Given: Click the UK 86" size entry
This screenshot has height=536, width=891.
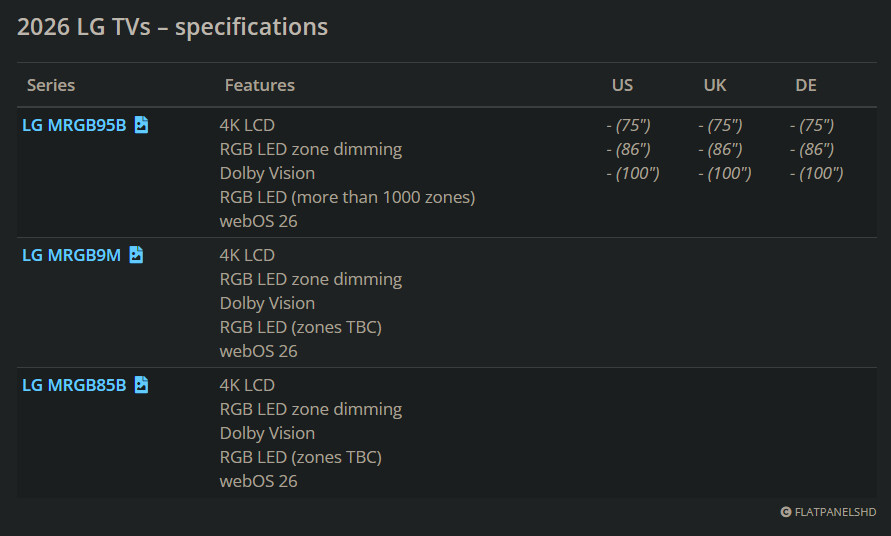Looking at the screenshot, I should coord(720,149).
